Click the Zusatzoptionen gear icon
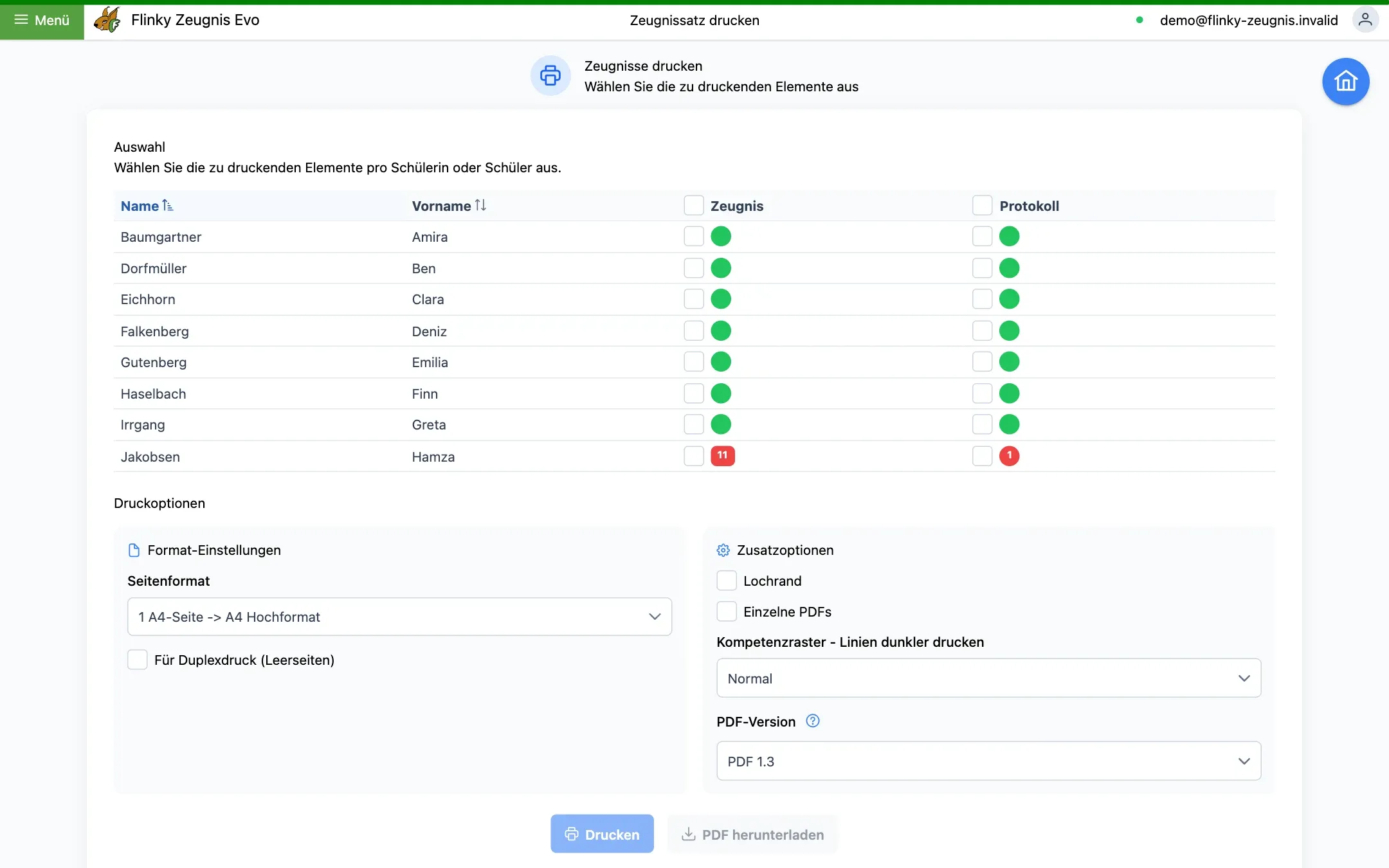This screenshot has height=868, width=1389. [x=723, y=550]
